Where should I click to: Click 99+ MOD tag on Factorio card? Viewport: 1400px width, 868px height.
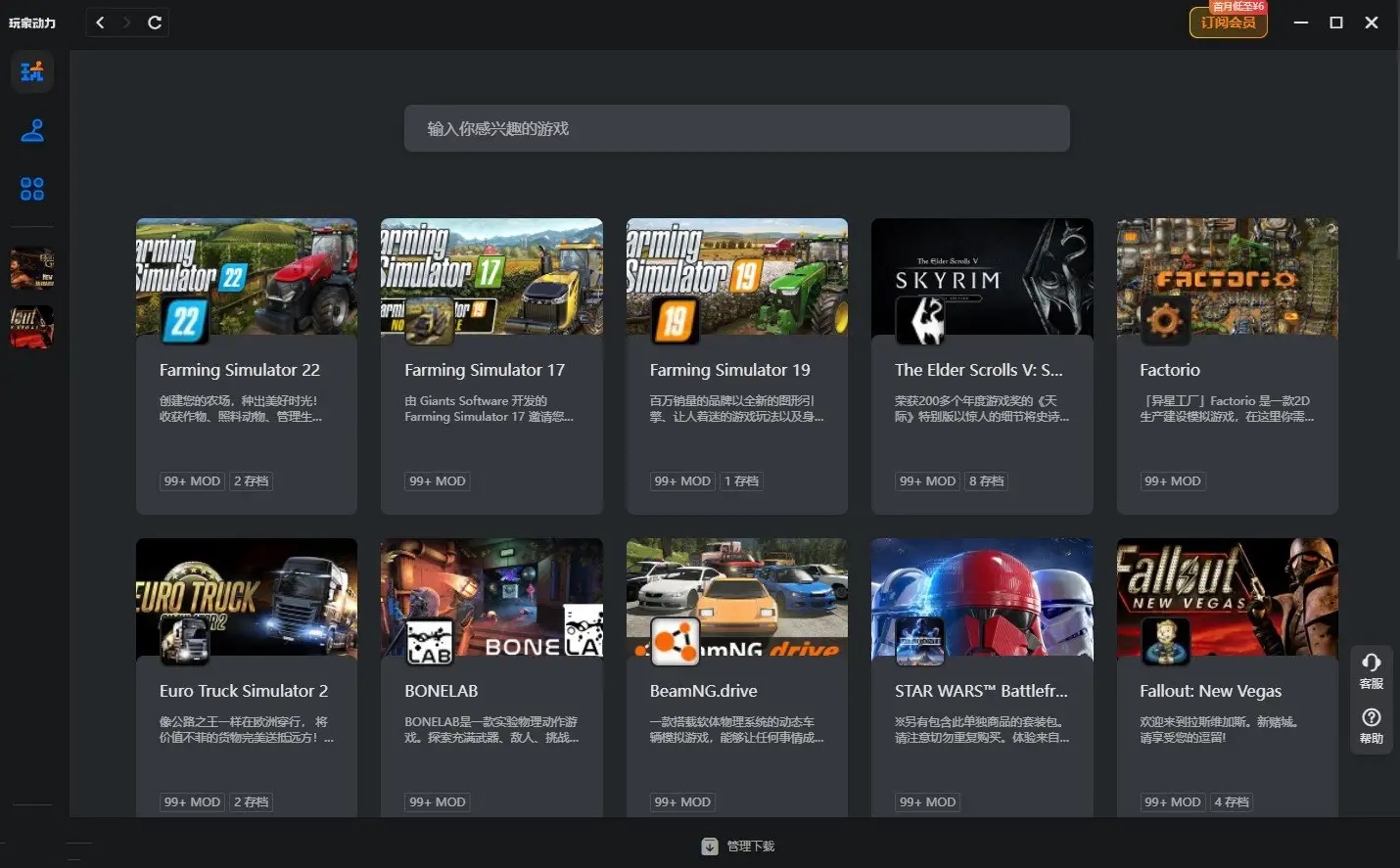click(x=1173, y=480)
